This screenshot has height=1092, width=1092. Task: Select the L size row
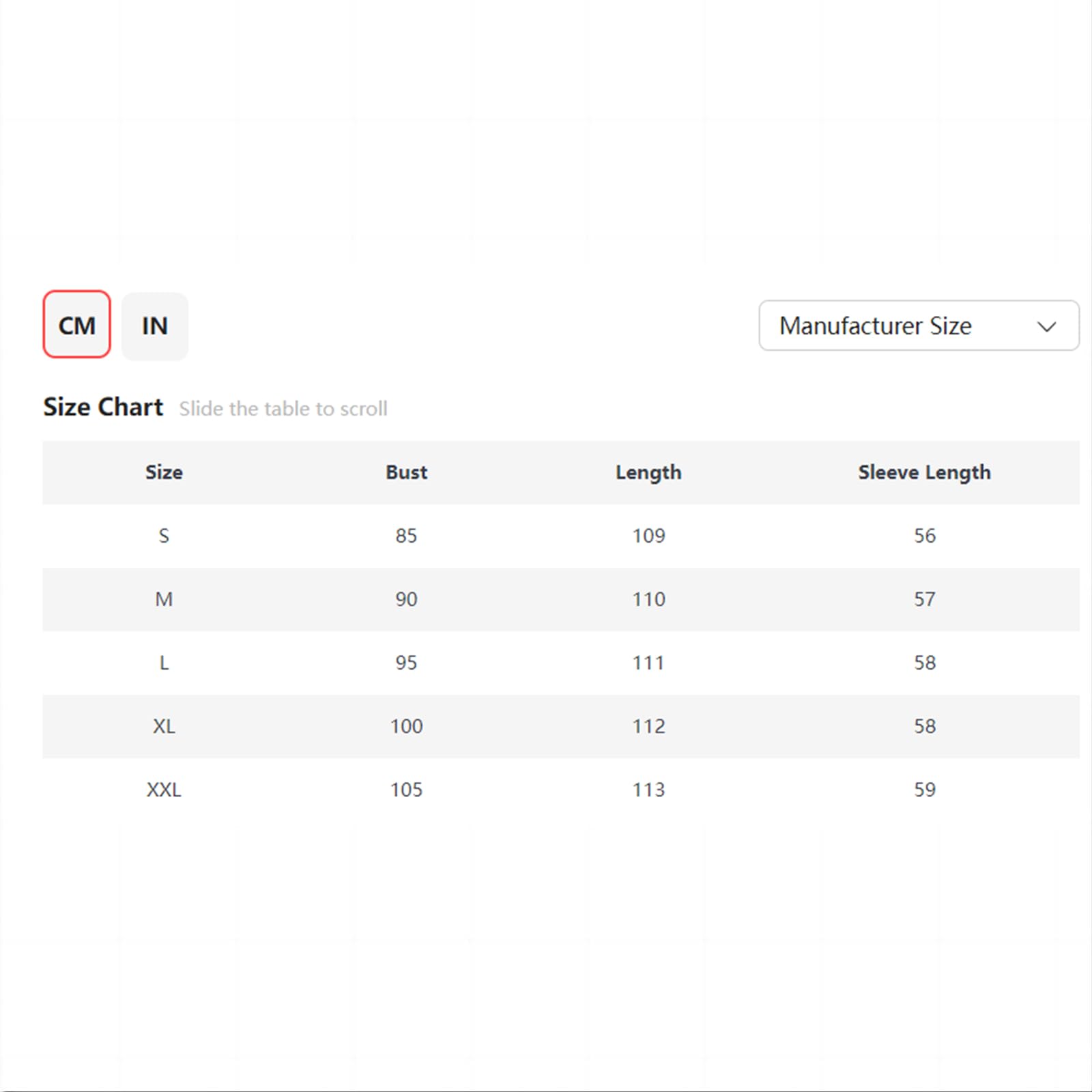click(x=561, y=663)
